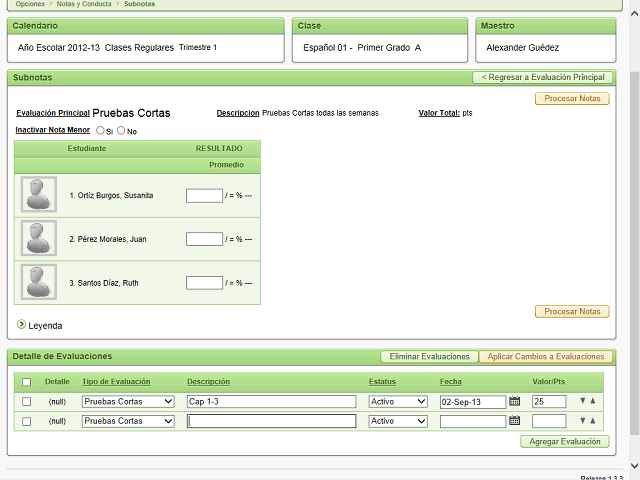
Task: Tick the checkbox for Cap 1-3 evaluation
Action: click(x=27, y=401)
